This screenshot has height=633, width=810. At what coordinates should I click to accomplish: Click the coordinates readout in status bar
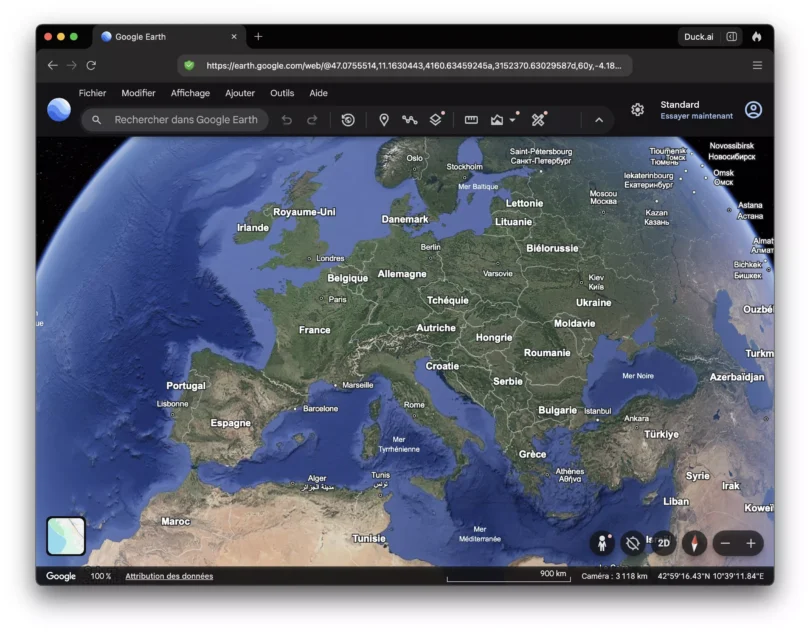point(710,576)
